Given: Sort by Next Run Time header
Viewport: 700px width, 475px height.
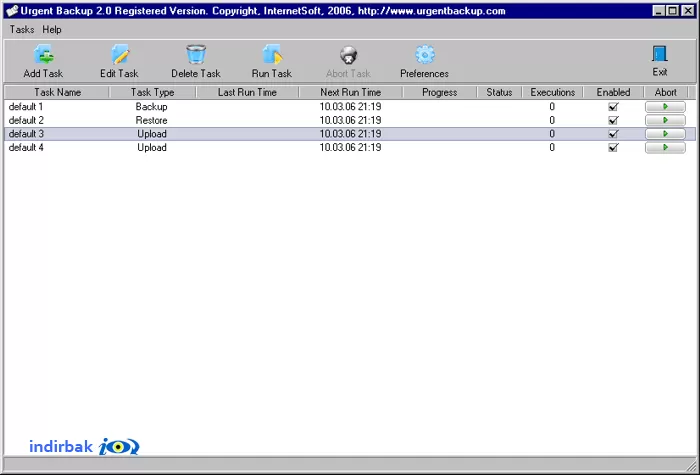Looking at the screenshot, I should pos(350,92).
